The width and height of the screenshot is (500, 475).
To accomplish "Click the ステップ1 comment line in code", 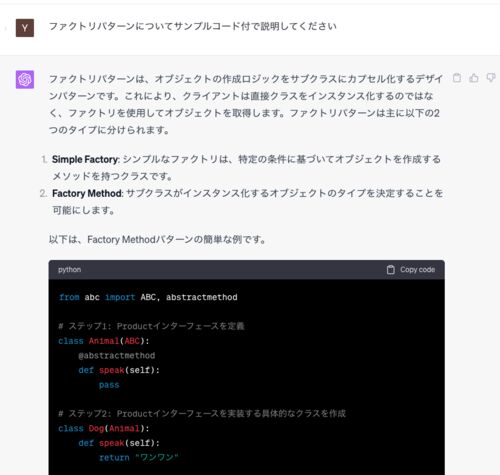I will coord(151,326).
